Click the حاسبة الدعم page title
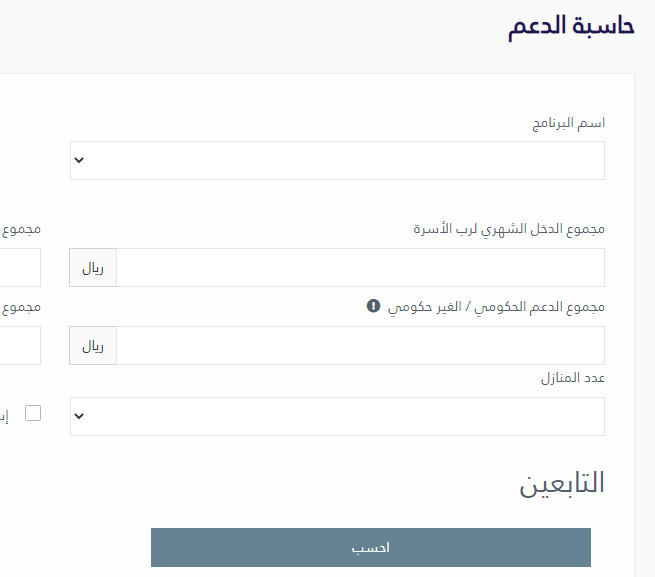655x577 pixels. click(571, 27)
